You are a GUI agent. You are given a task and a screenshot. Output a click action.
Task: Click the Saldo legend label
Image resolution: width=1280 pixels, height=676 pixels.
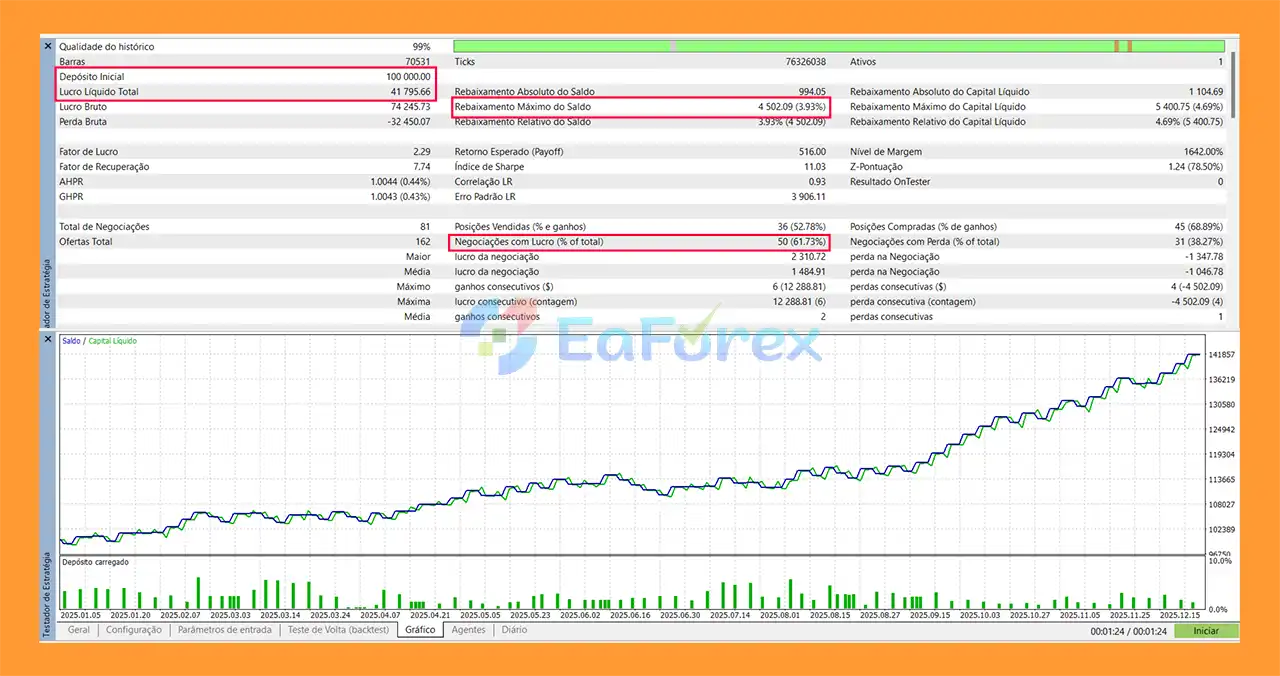pyautogui.click(x=71, y=341)
